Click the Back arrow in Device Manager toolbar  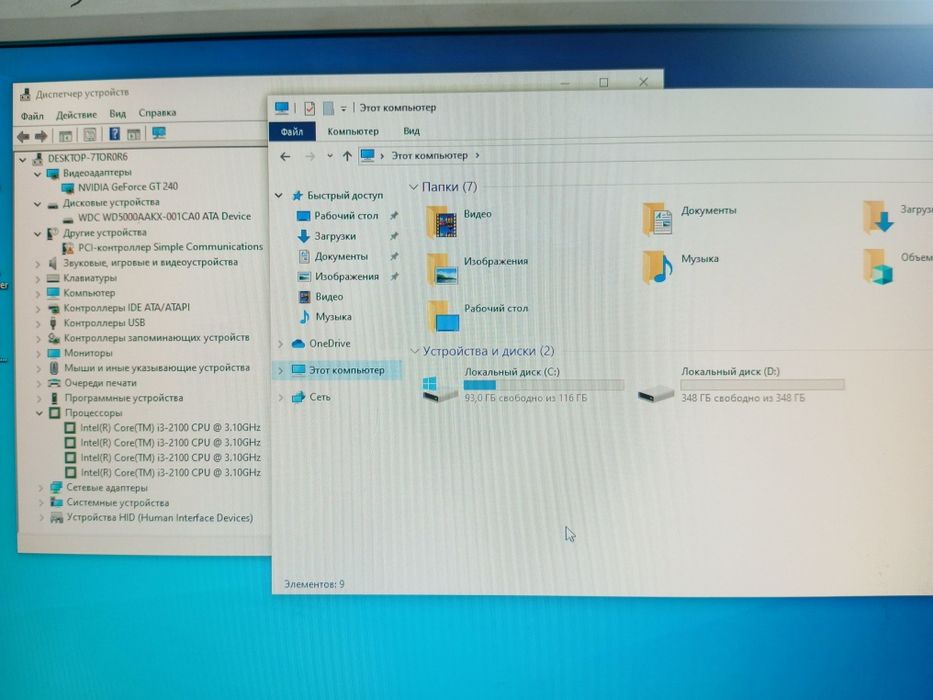point(23,137)
